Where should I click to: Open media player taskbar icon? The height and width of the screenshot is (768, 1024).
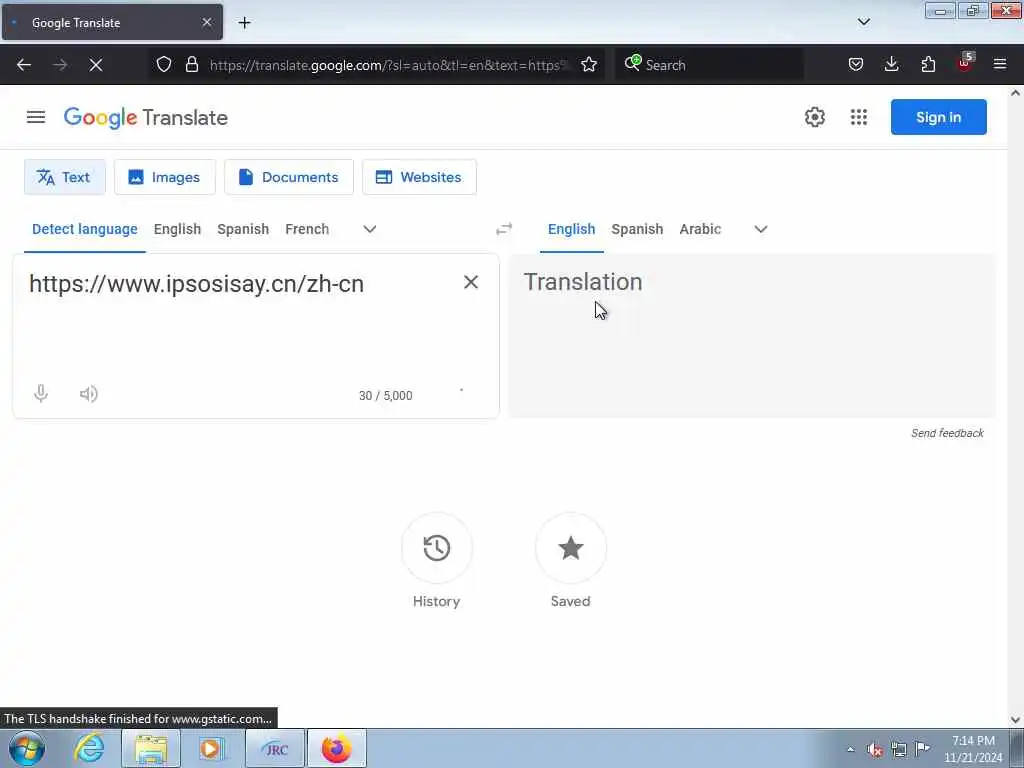212,748
